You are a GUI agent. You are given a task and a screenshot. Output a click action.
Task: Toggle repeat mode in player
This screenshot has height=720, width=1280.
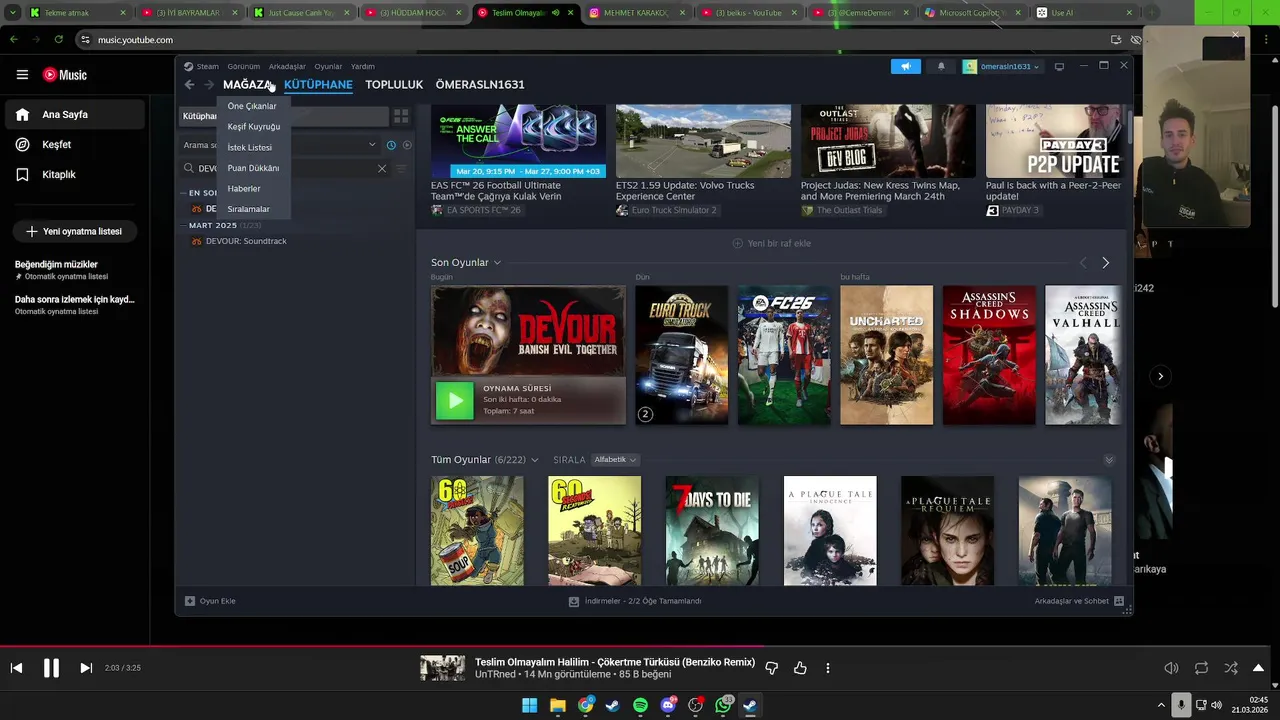coord(1201,668)
